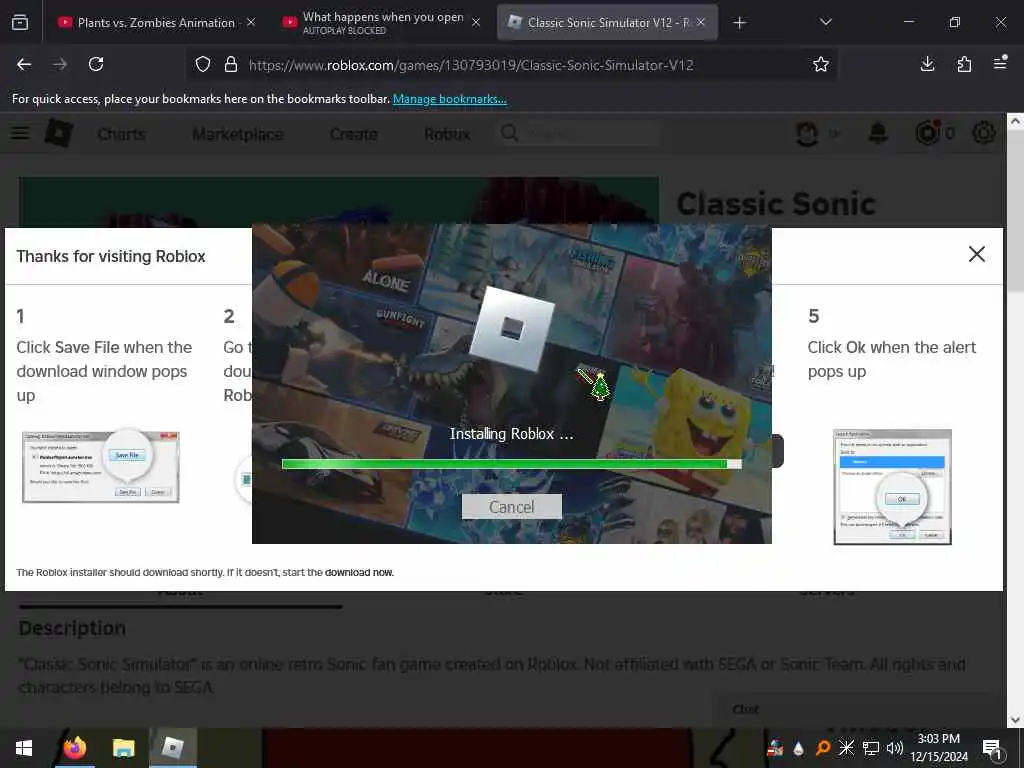The height and width of the screenshot is (768, 1024).
Task: Open Firefox application menu
Action: (1000, 63)
